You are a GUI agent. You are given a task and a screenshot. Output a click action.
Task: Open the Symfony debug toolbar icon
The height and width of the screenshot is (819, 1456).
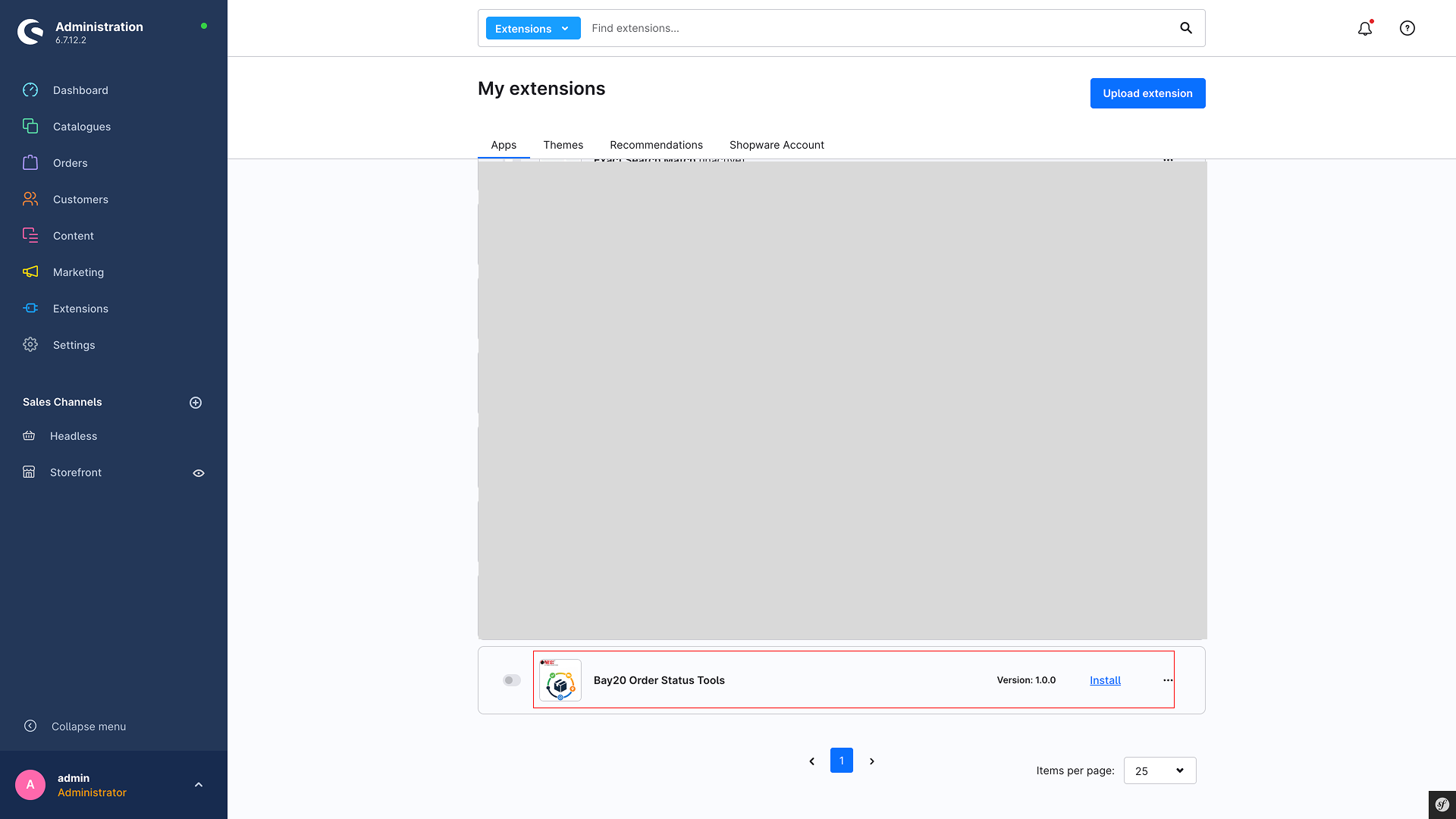click(1442, 805)
